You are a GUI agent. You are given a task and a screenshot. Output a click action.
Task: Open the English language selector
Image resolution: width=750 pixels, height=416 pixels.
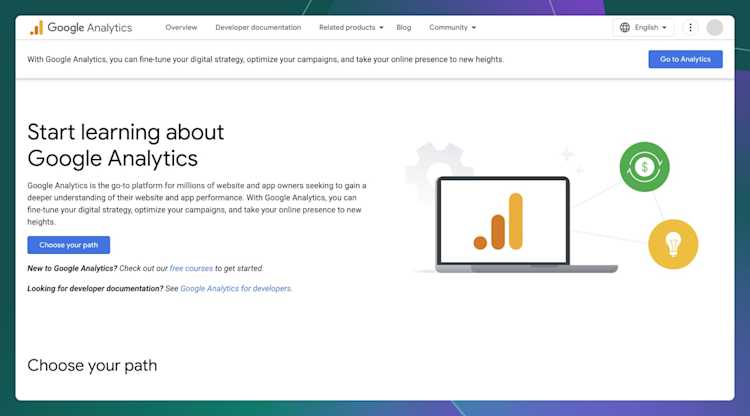click(643, 27)
